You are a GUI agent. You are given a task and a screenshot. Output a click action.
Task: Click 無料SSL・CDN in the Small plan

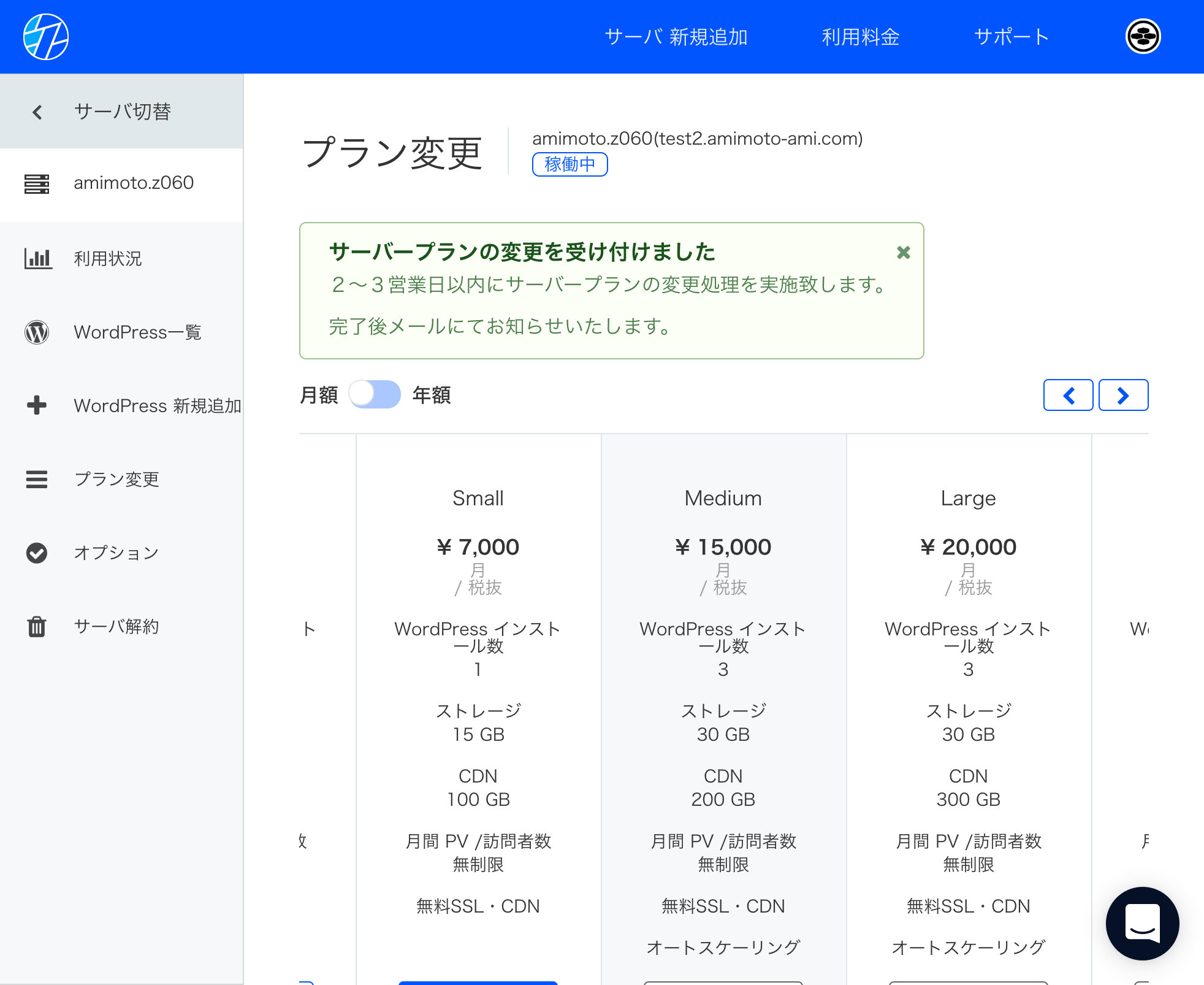[x=478, y=906]
